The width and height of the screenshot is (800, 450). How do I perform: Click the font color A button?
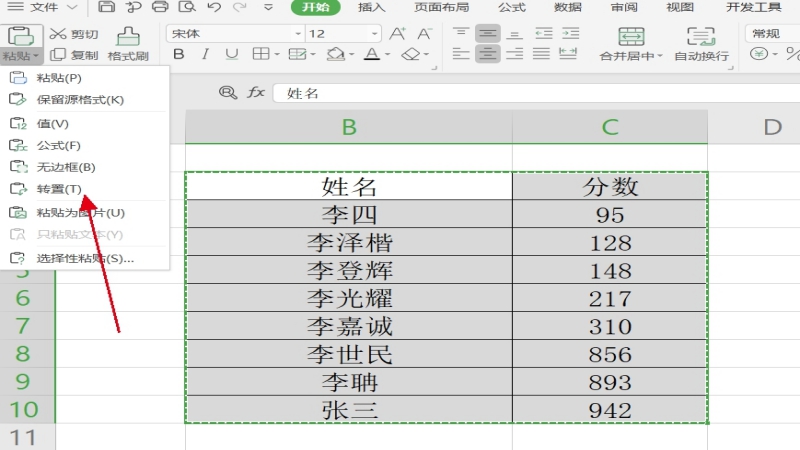pos(371,54)
